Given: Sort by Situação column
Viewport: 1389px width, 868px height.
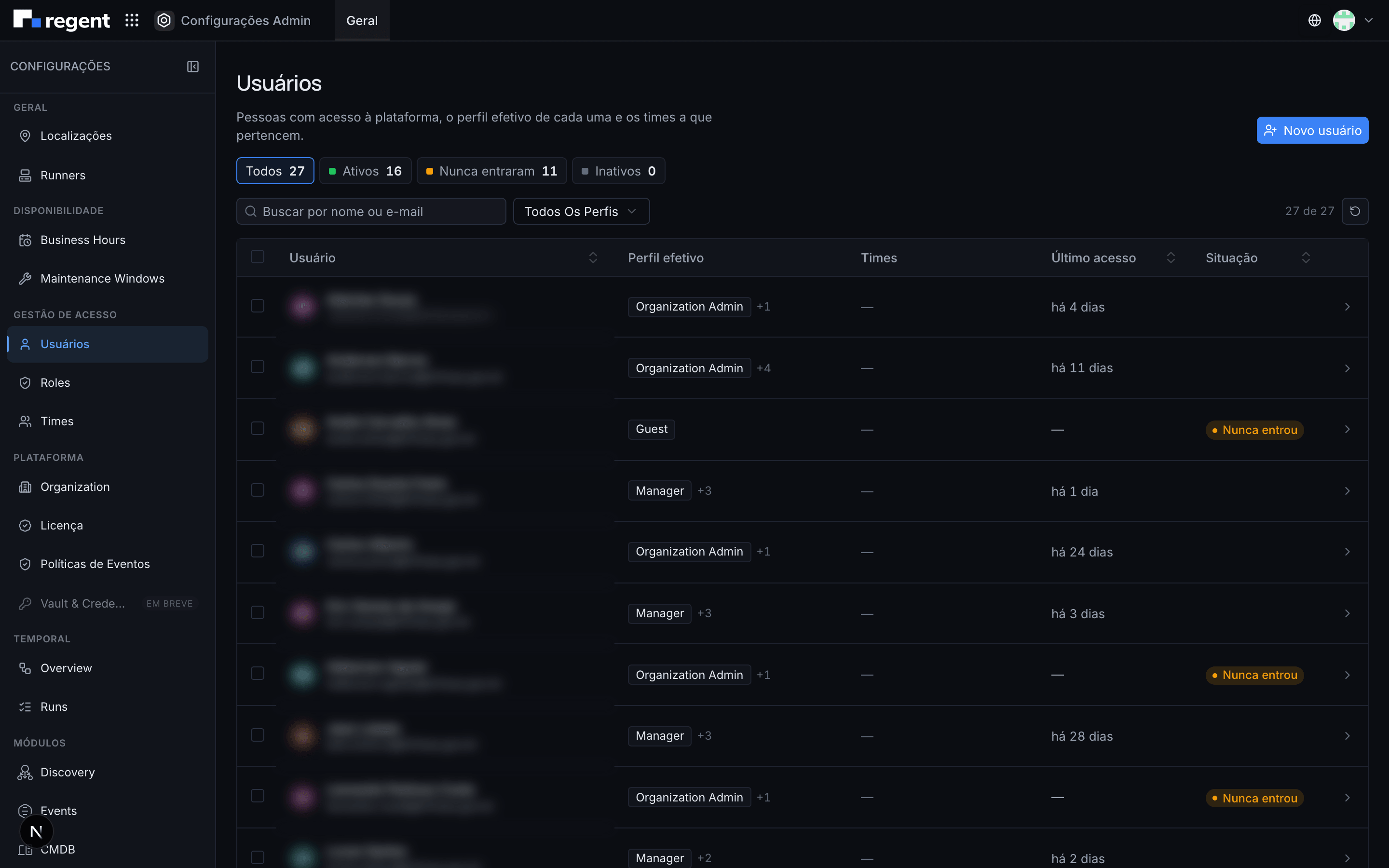Looking at the screenshot, I should (x=1306, y=258).
